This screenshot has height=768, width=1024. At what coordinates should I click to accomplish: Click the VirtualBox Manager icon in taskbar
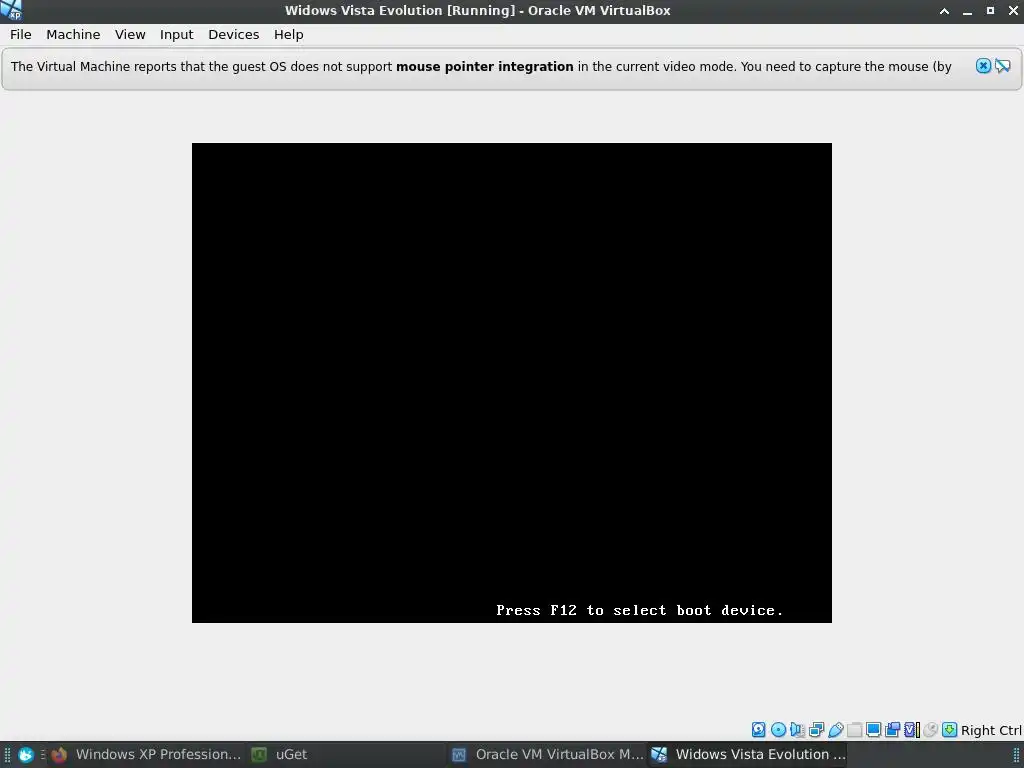tap(459, 754)
